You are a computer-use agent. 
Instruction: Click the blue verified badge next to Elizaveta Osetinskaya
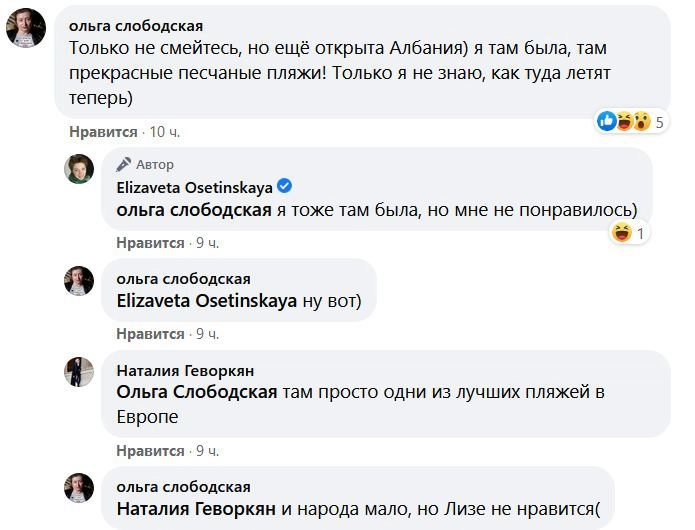(284, 186)
